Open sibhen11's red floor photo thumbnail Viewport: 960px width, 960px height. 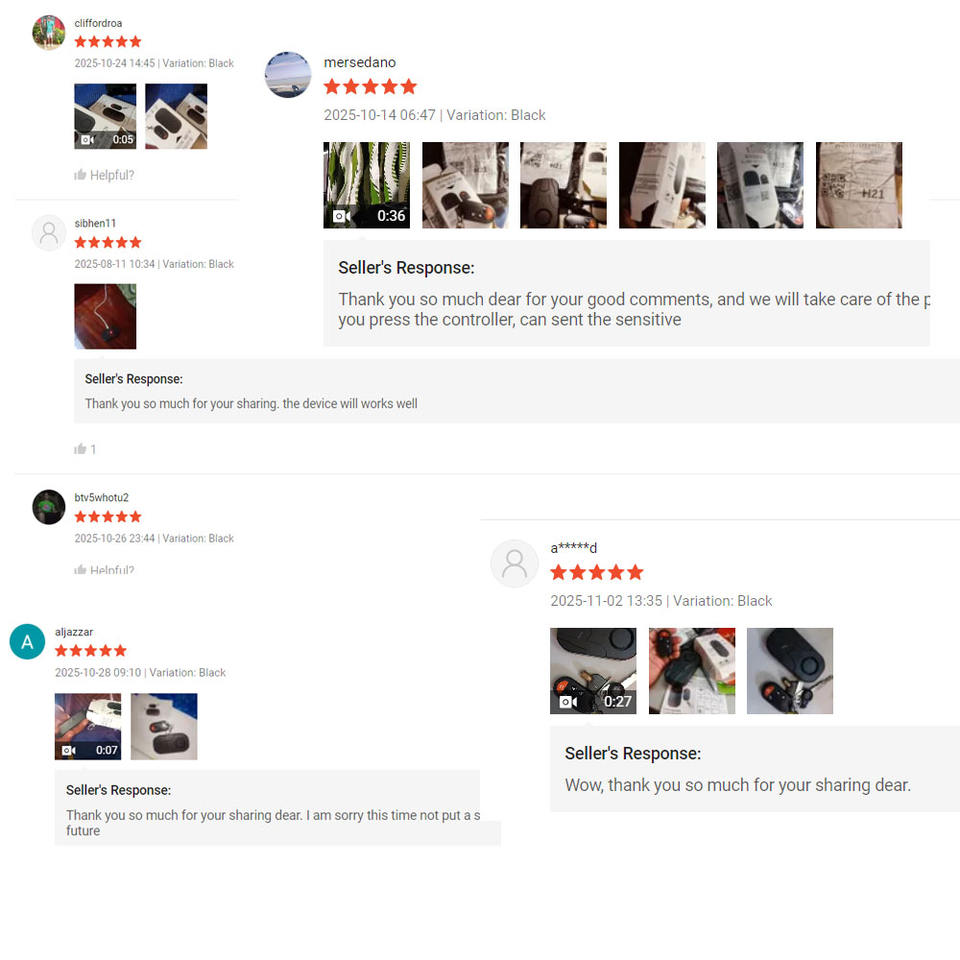click(x=105, y=317)
